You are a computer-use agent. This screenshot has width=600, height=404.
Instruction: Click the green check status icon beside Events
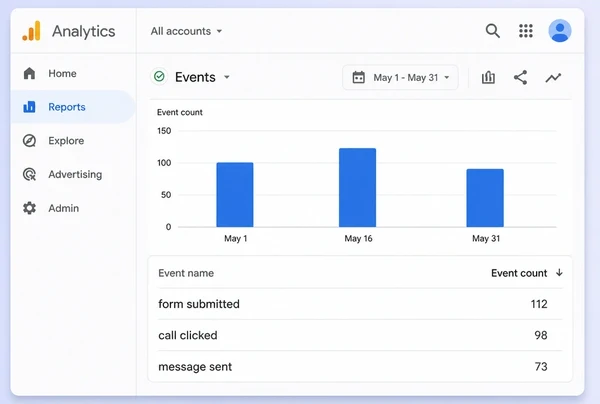tap(159, 77)
